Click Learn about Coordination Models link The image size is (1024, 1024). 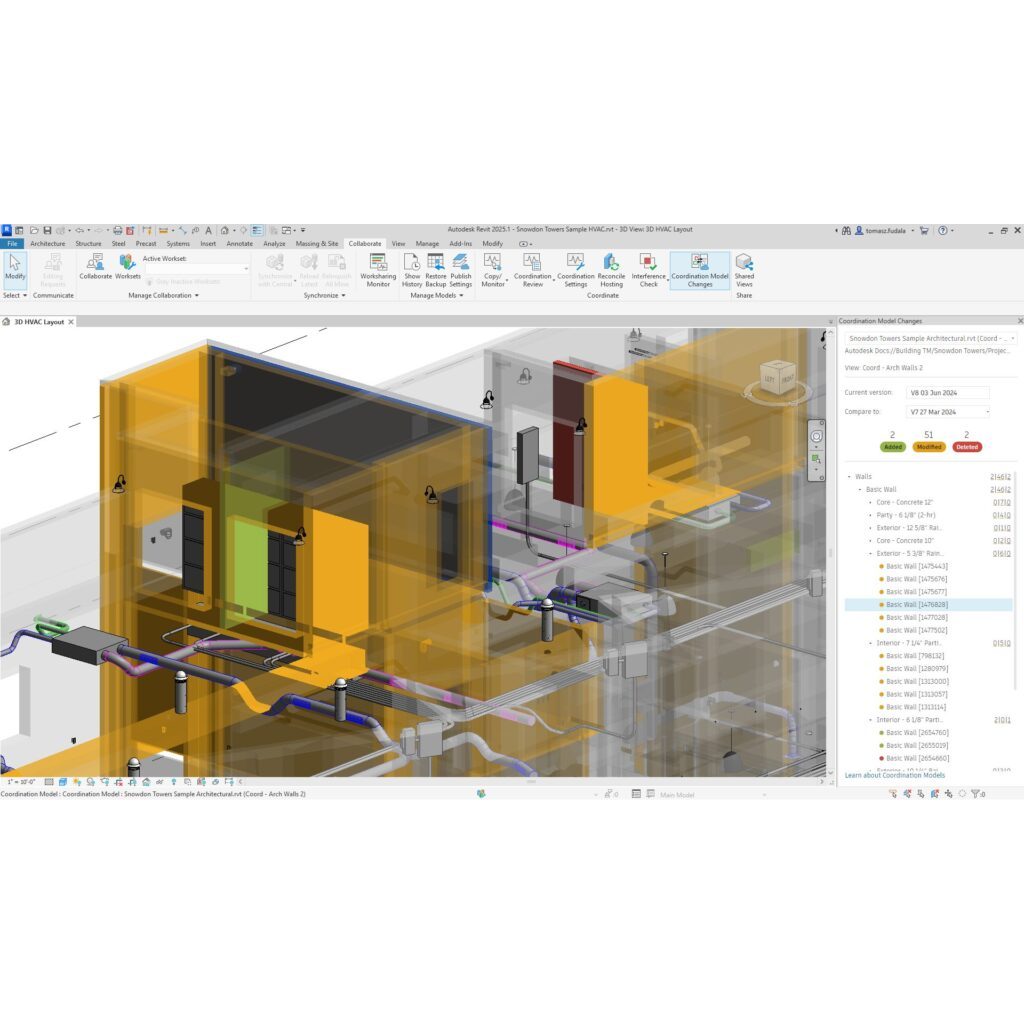[x=894, y=775]
